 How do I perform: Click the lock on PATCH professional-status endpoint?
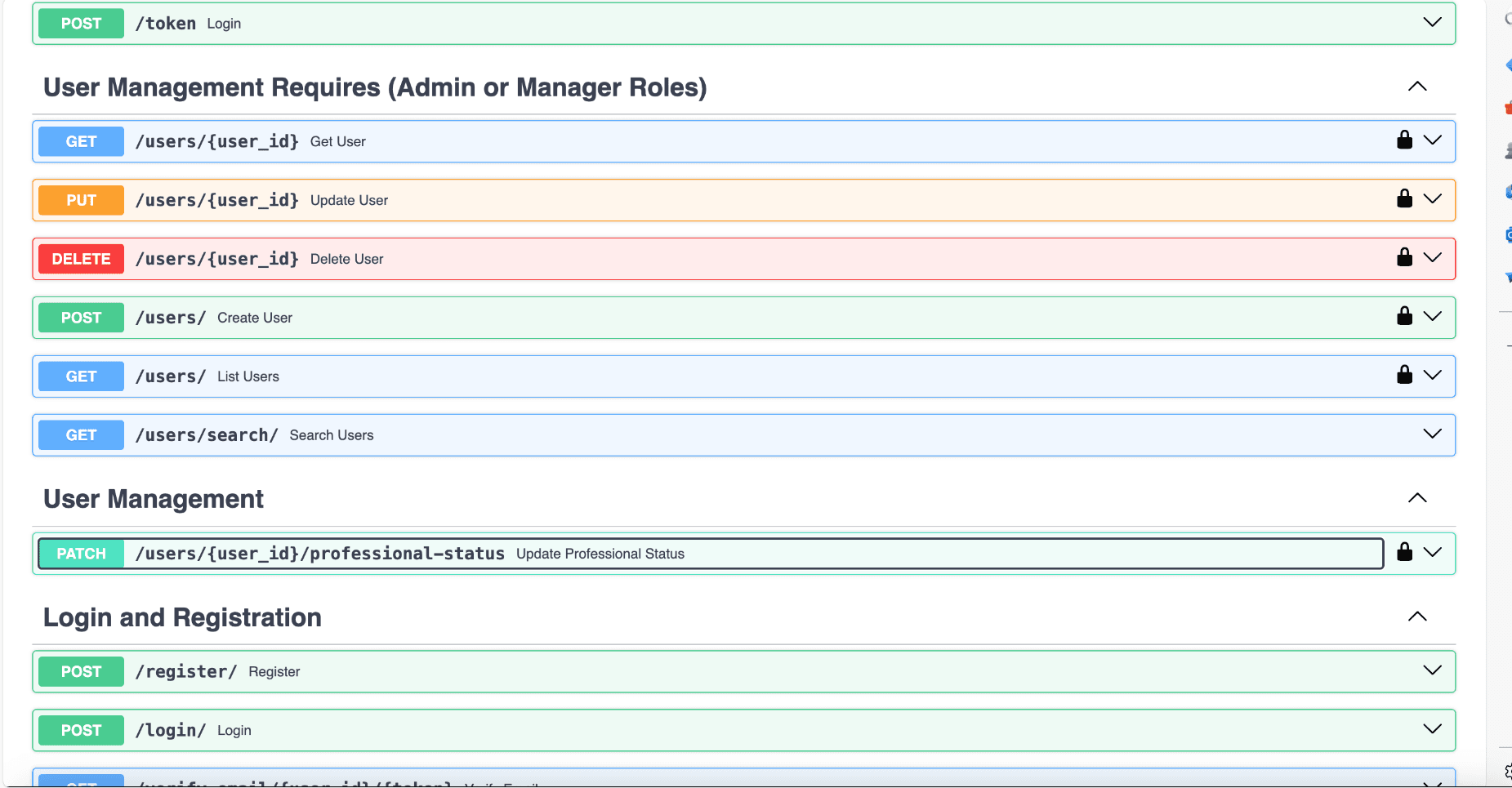click(x=1404, y=552)
